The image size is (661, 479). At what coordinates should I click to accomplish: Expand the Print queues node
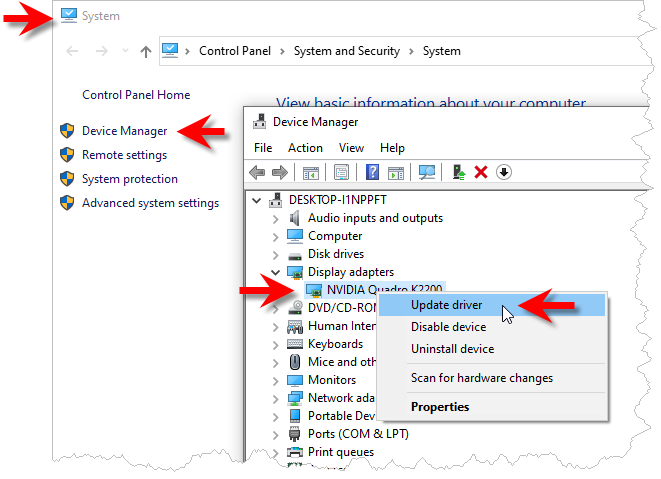click(x=275, y=453)
